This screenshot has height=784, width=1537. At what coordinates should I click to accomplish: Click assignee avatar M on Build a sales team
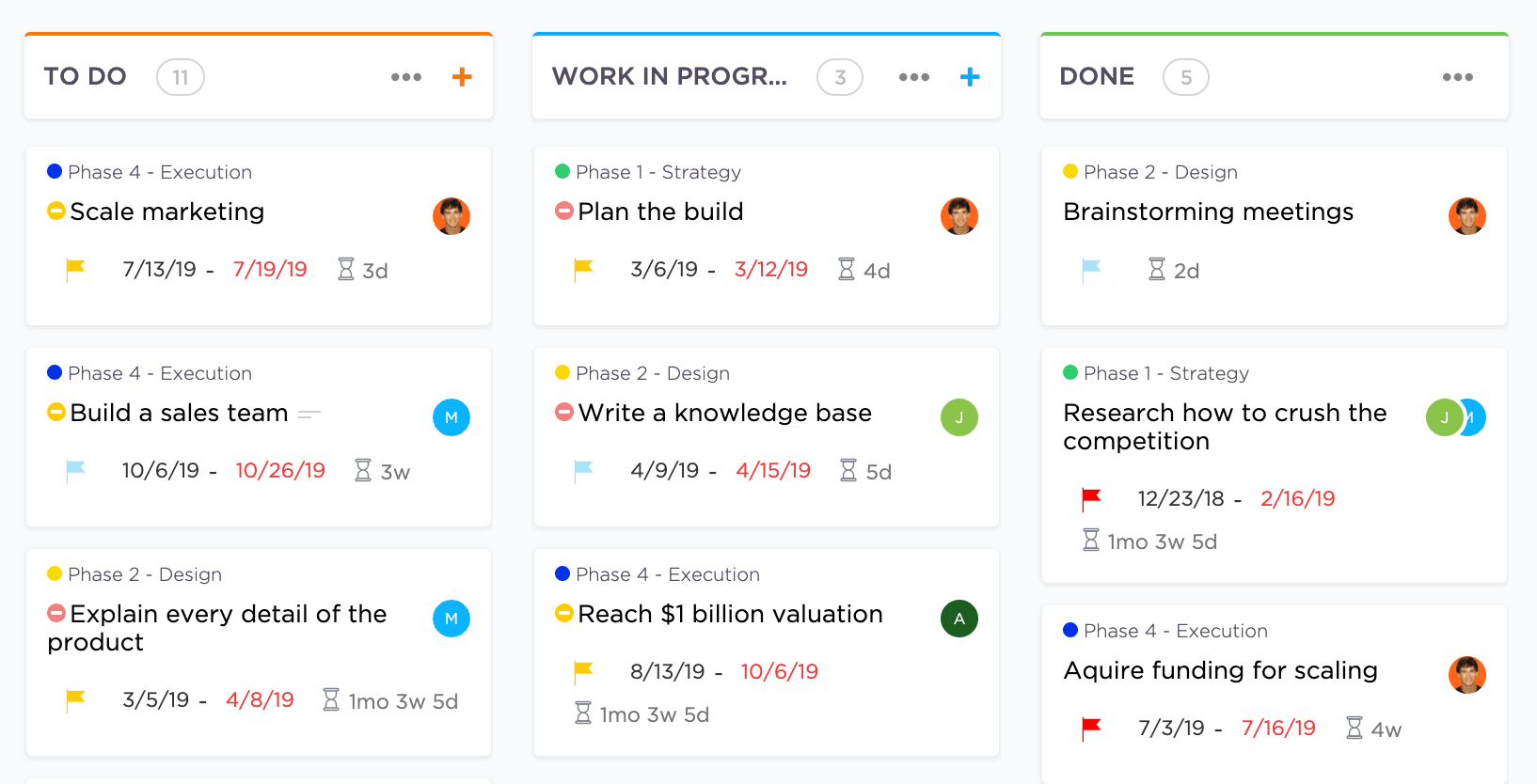(x=452, y=417)
